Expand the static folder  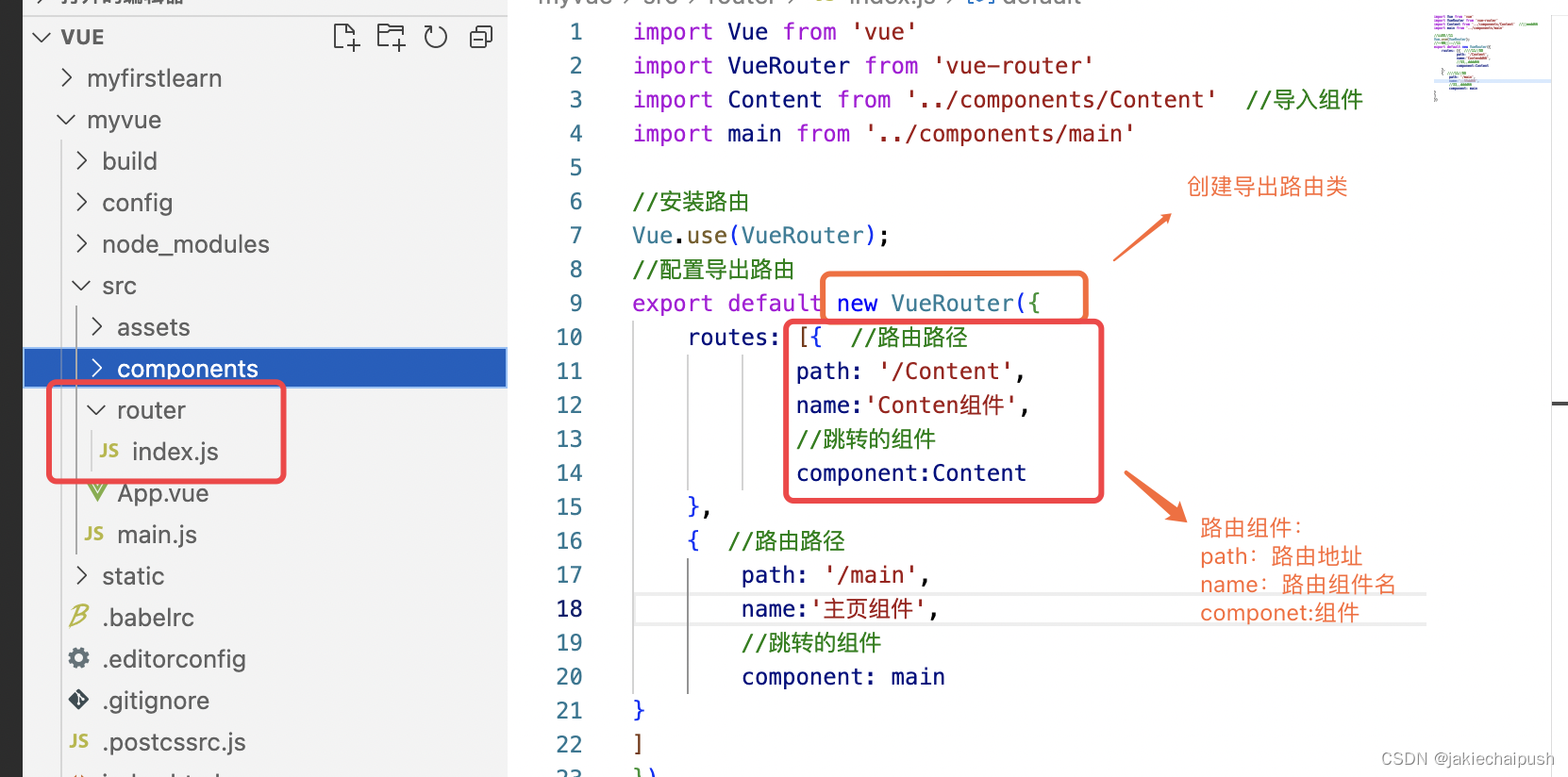(81, 576)
